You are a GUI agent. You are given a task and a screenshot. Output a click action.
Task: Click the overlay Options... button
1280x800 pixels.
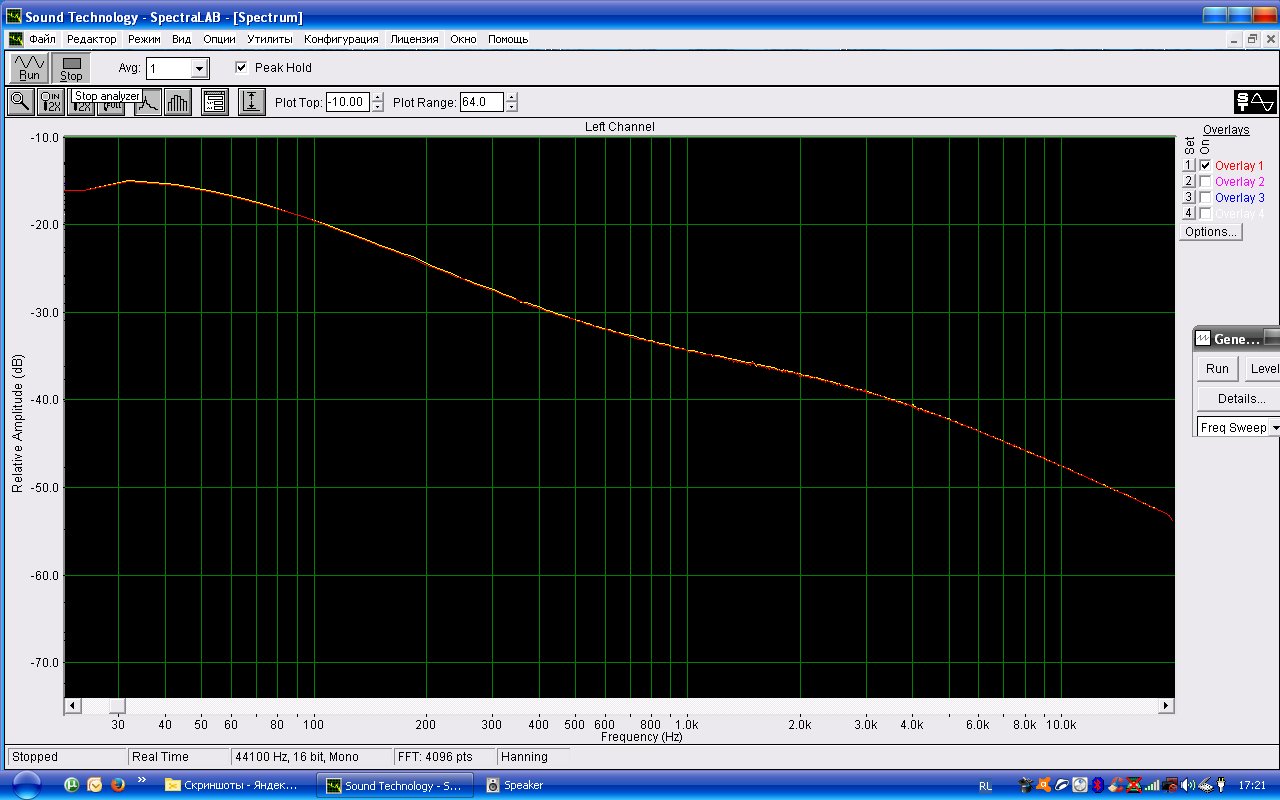[x=1210, y=232]
